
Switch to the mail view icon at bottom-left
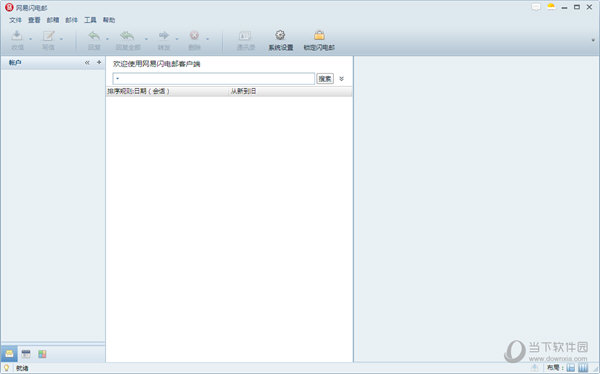click(x=9, y=354)
